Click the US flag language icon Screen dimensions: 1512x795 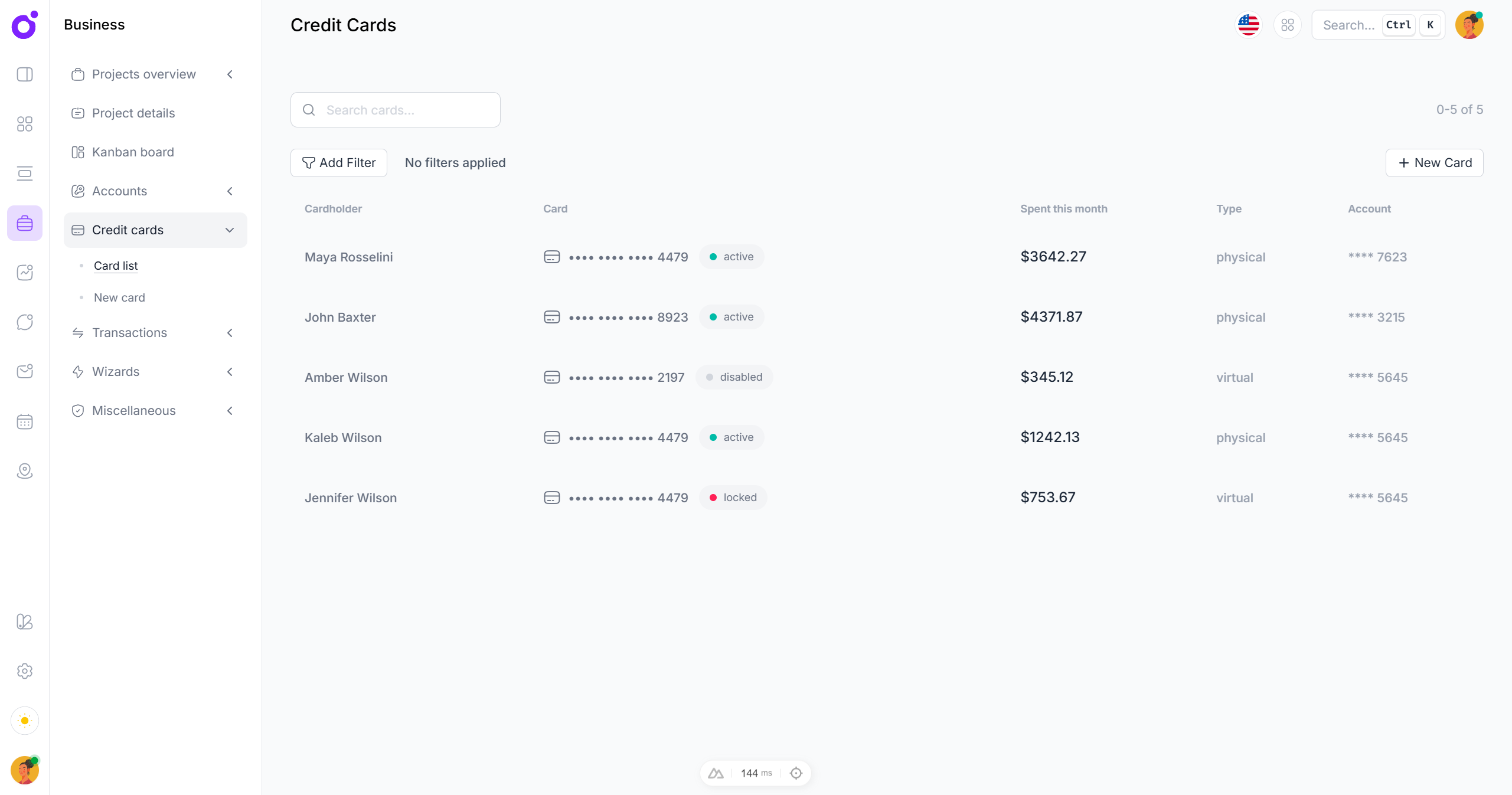(1249, 25)
